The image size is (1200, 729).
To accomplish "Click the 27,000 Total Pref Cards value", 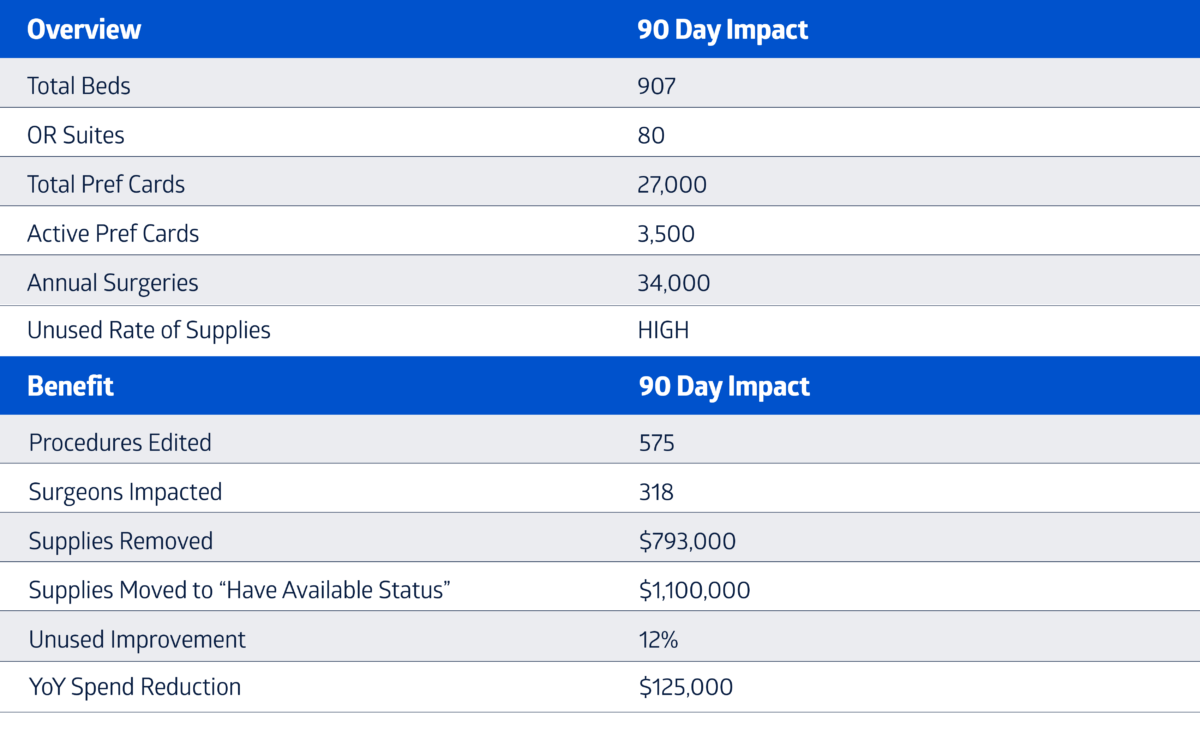I will tap(671, 184).
